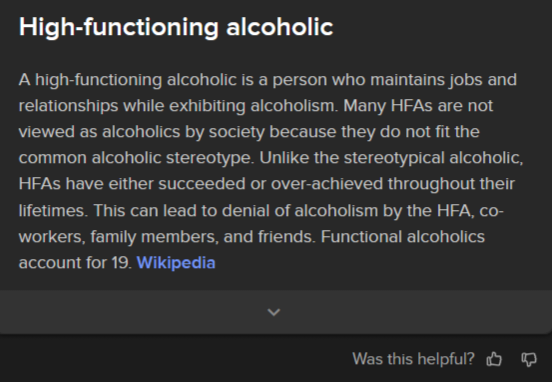Click the text line starting 'viewed as alcoholics'
The width and height of the screenshot is (552, 382).
tap(249, 132)
